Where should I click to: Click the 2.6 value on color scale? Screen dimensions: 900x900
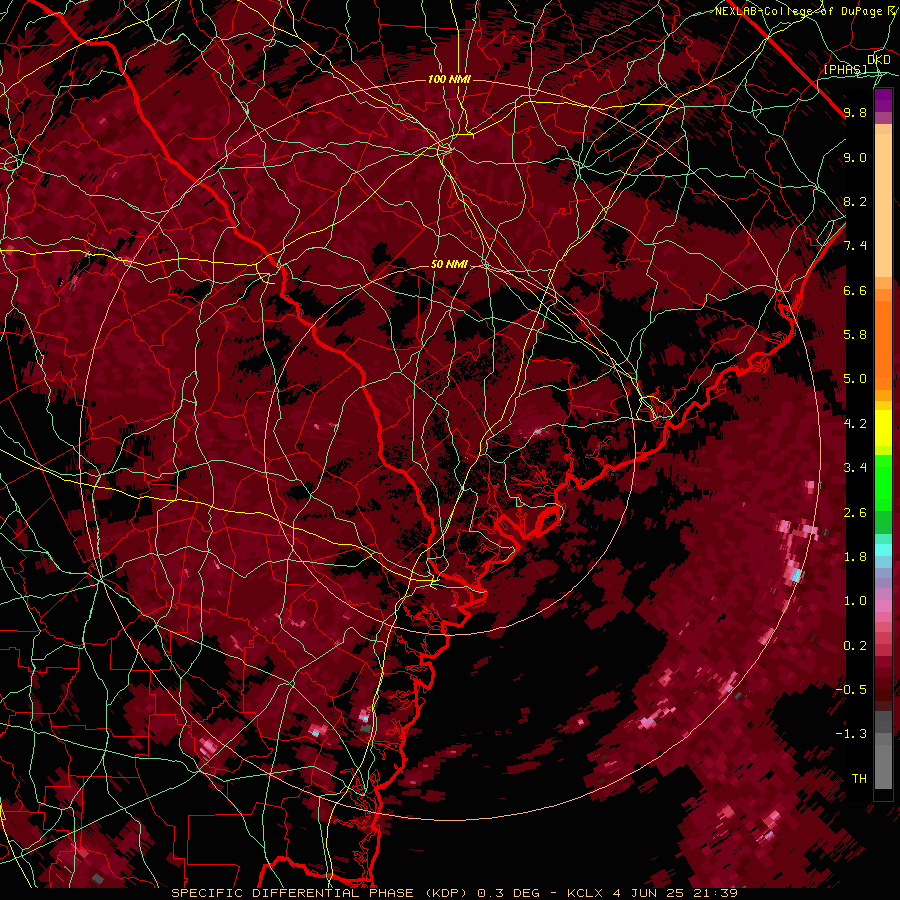(x=855, y=513)
